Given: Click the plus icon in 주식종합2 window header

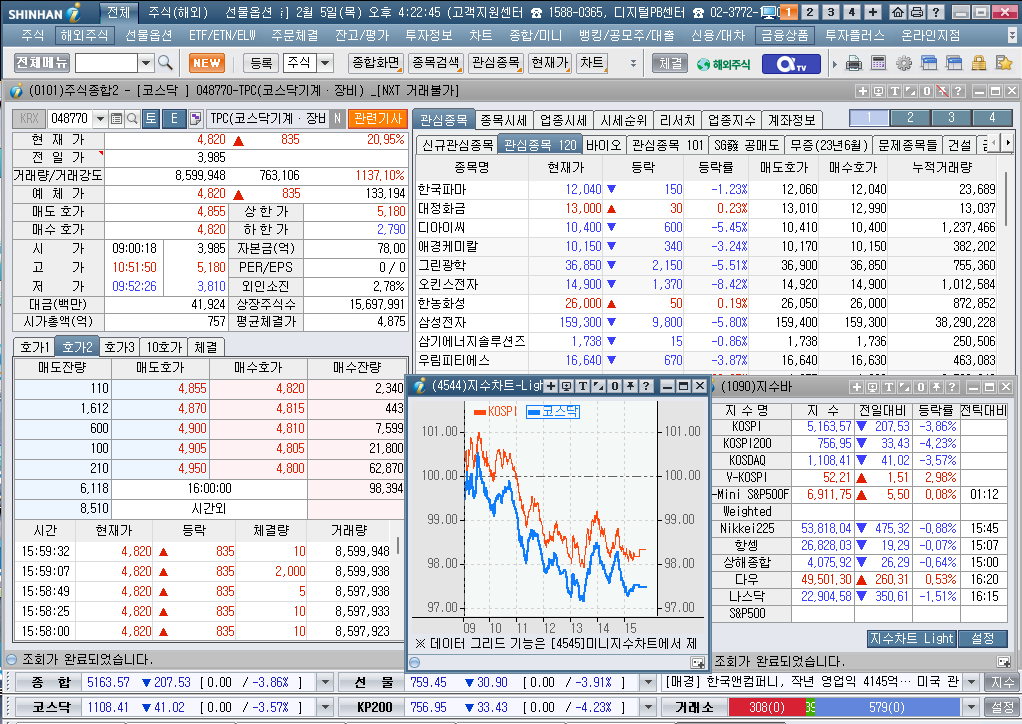Looking at the screenshot, I should [x=862, y=91].
